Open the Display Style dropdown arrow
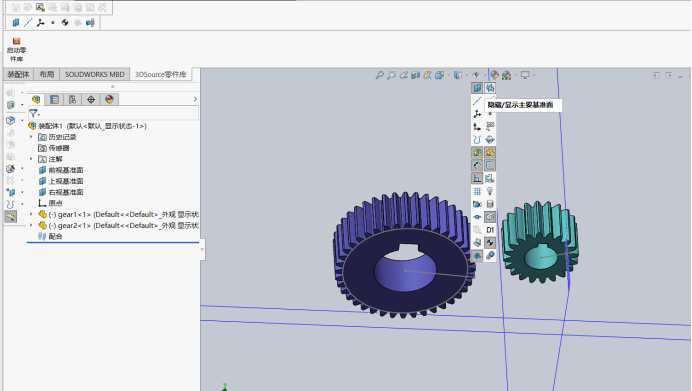 coord(466,75)
